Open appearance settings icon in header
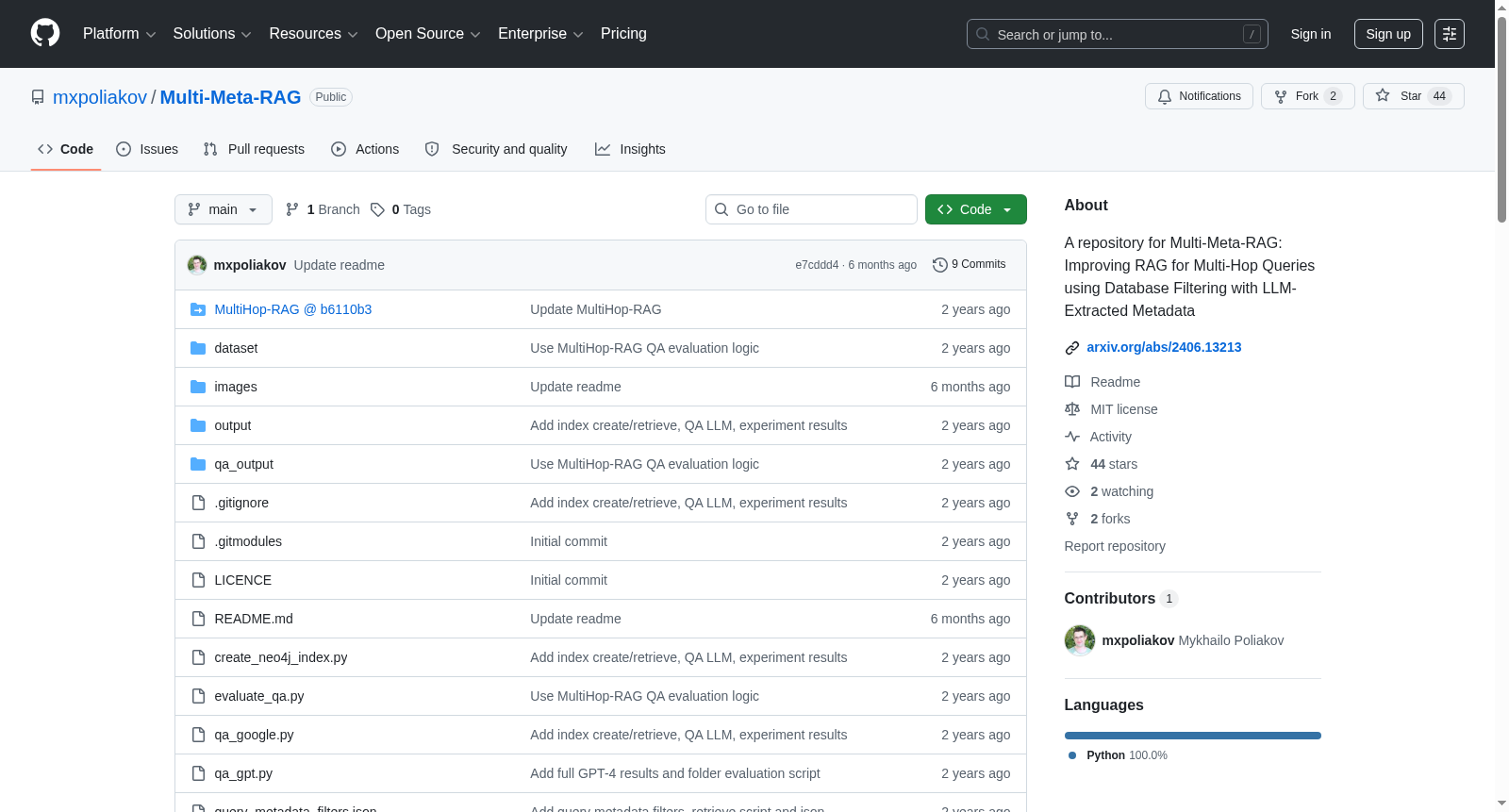The width and height of the screenshot is (1509, 812). pyautogui.click(x=1450, y=34)
